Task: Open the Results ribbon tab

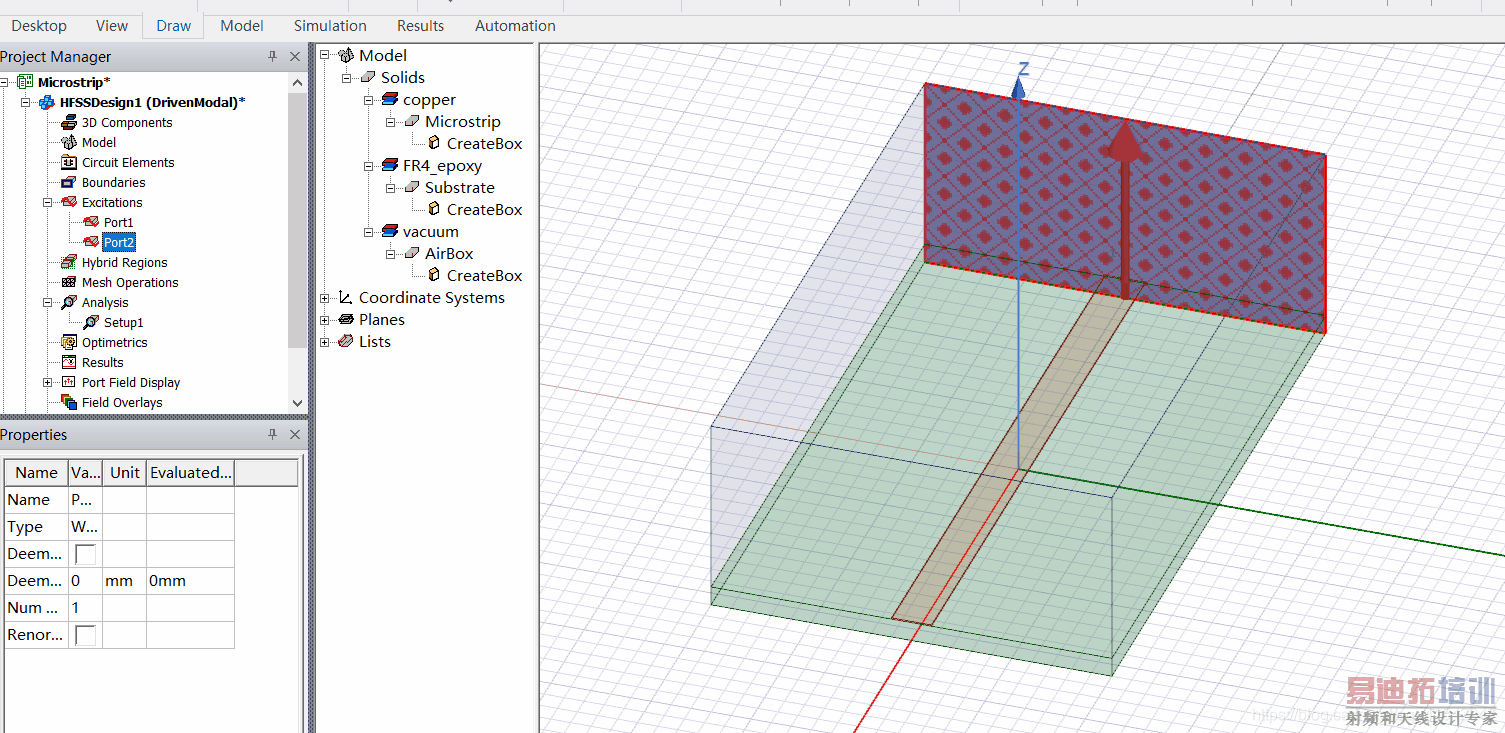Action: [420, 26]
